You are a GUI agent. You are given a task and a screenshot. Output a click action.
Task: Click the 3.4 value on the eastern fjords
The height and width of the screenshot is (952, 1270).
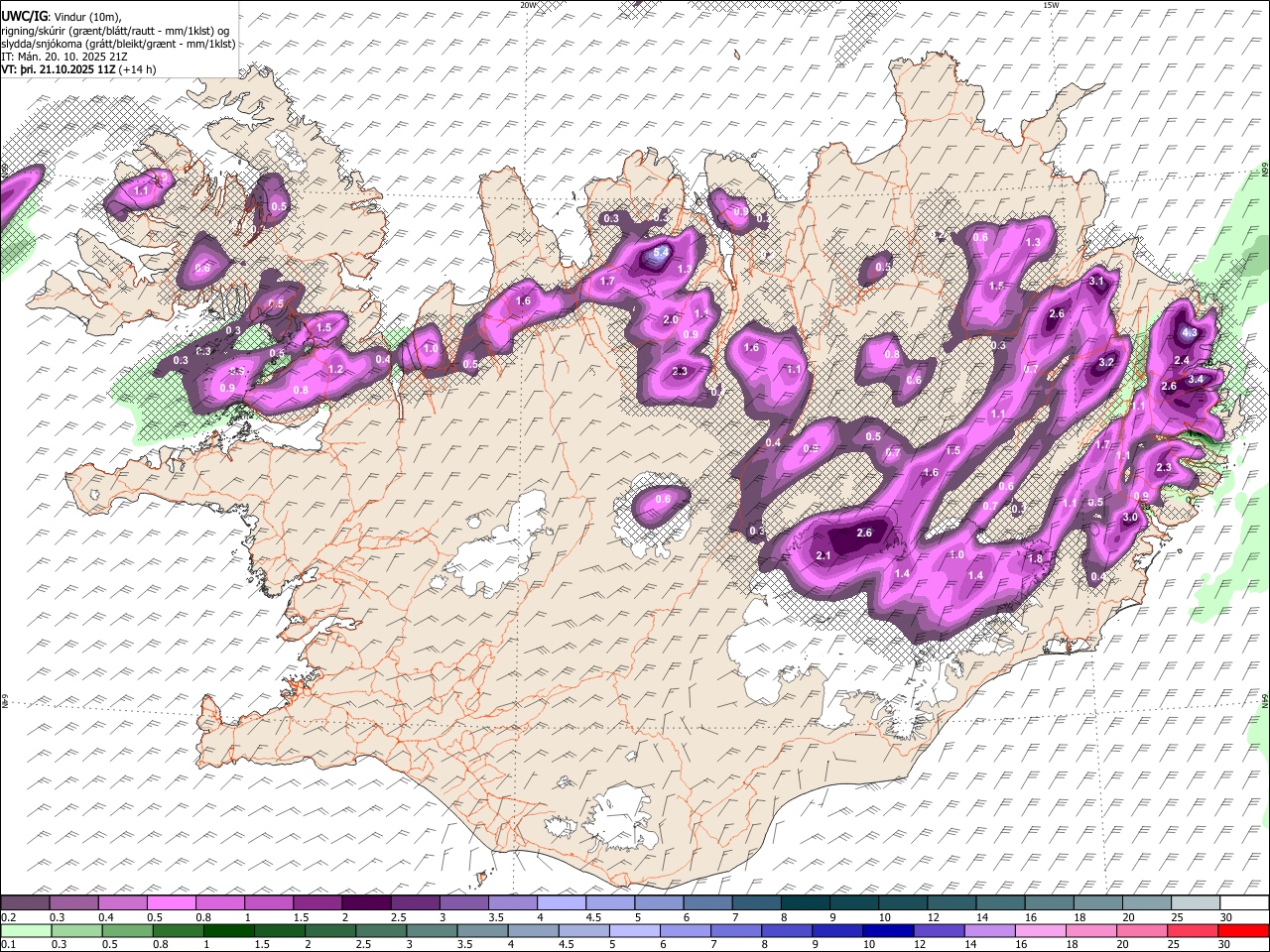click(1197, 379)
